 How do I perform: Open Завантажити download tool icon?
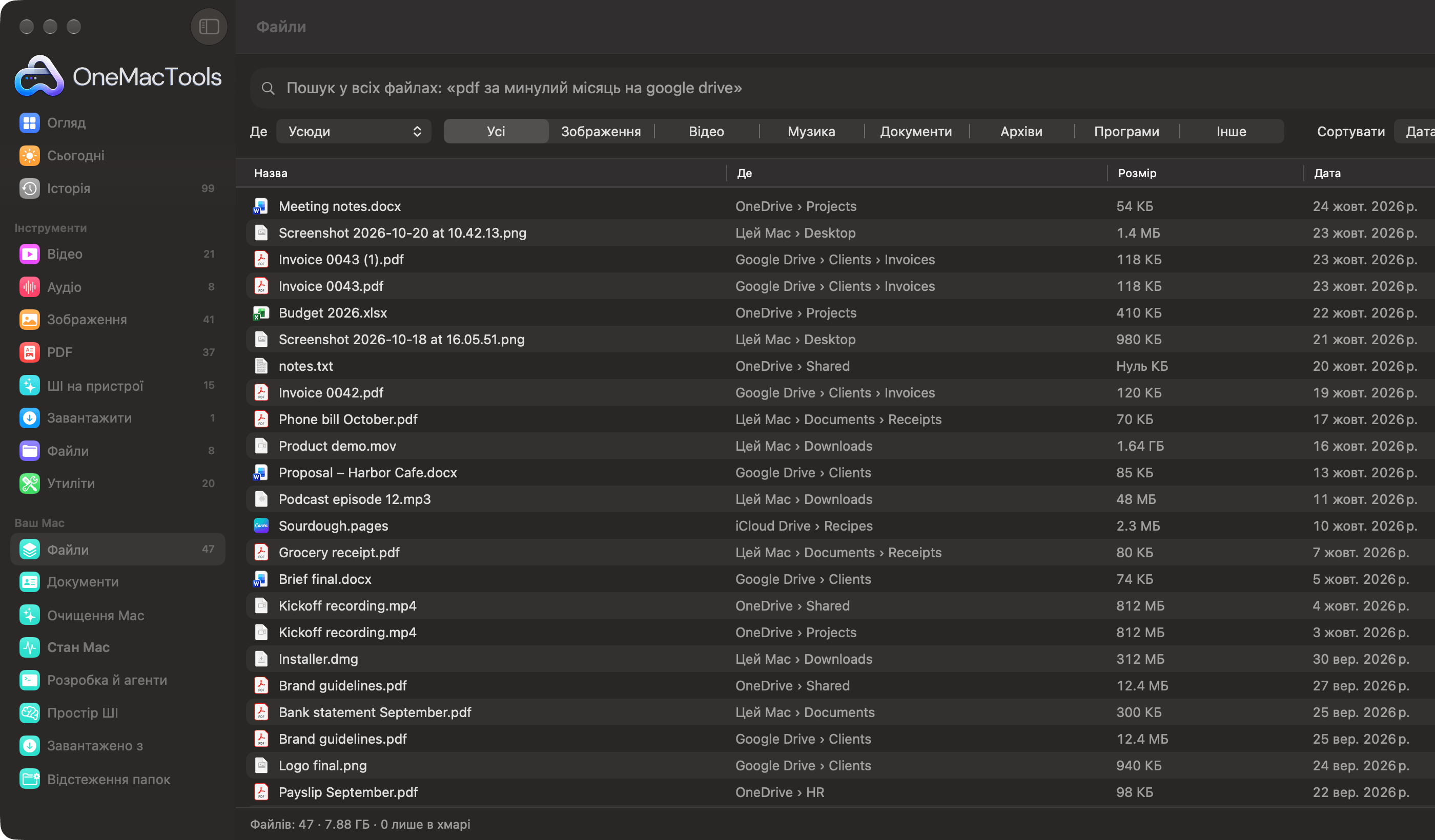pyautogui.click(x=30, y=418)
